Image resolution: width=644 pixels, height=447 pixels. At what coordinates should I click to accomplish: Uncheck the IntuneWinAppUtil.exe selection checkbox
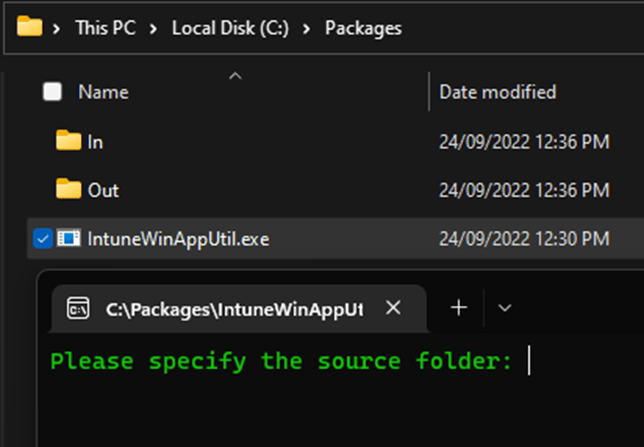pos(42,238)
